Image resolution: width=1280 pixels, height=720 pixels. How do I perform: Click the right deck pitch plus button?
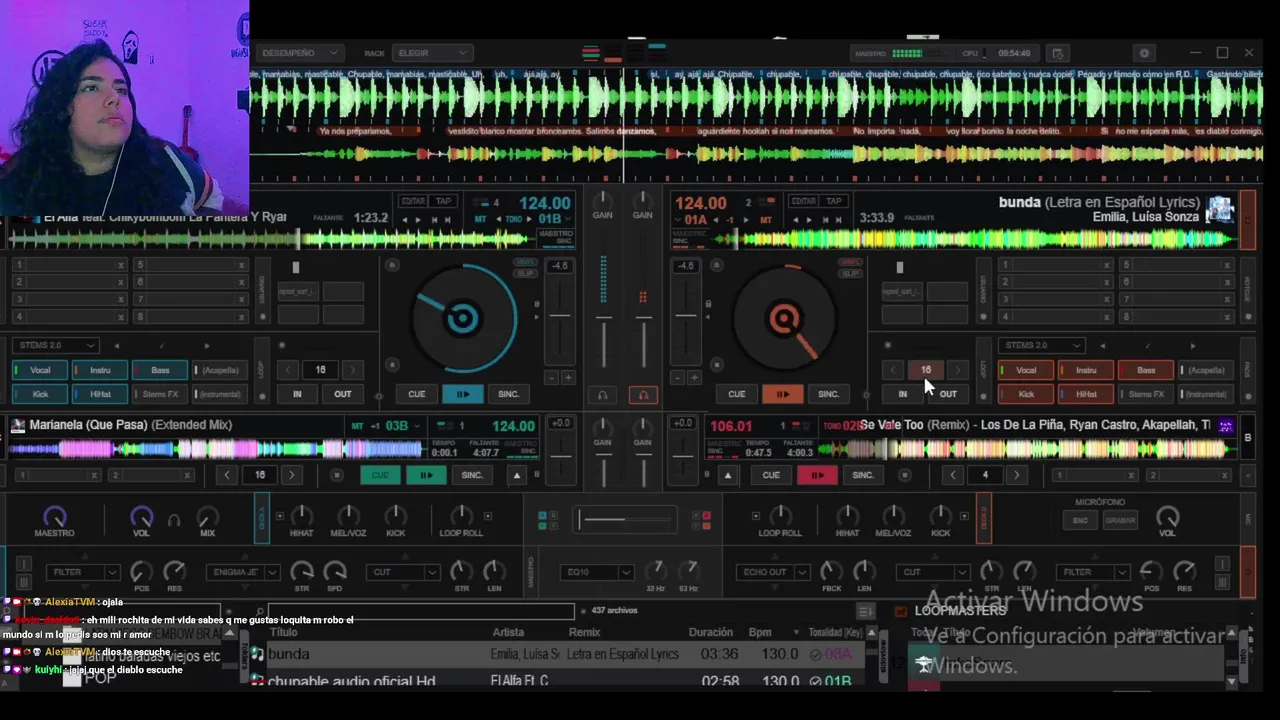(694, 378)
